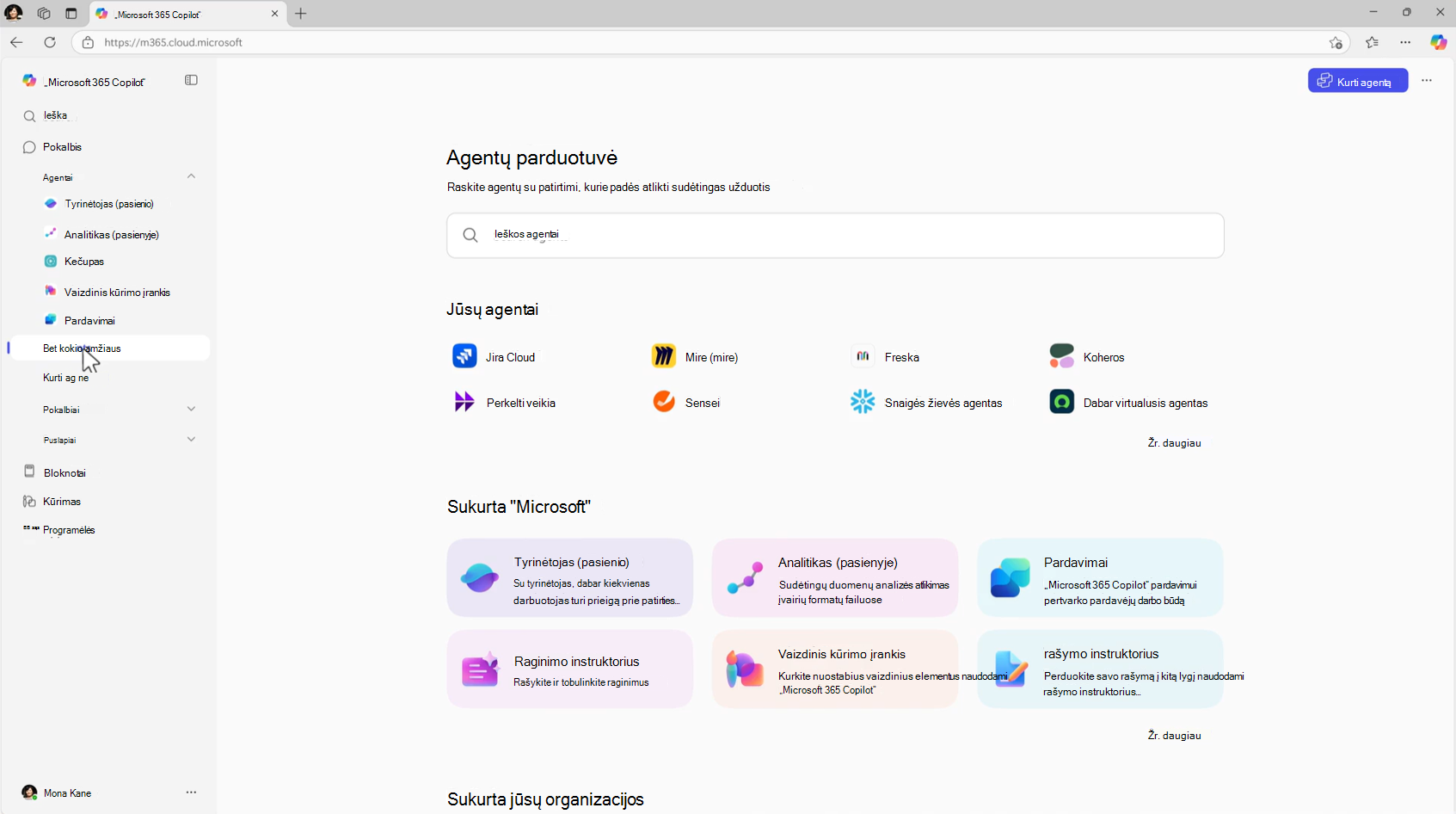Image resolution: width=1456 pixels, height=814 pixels.
Task: Expand the Puslapiai section
Action: point(191,440)
